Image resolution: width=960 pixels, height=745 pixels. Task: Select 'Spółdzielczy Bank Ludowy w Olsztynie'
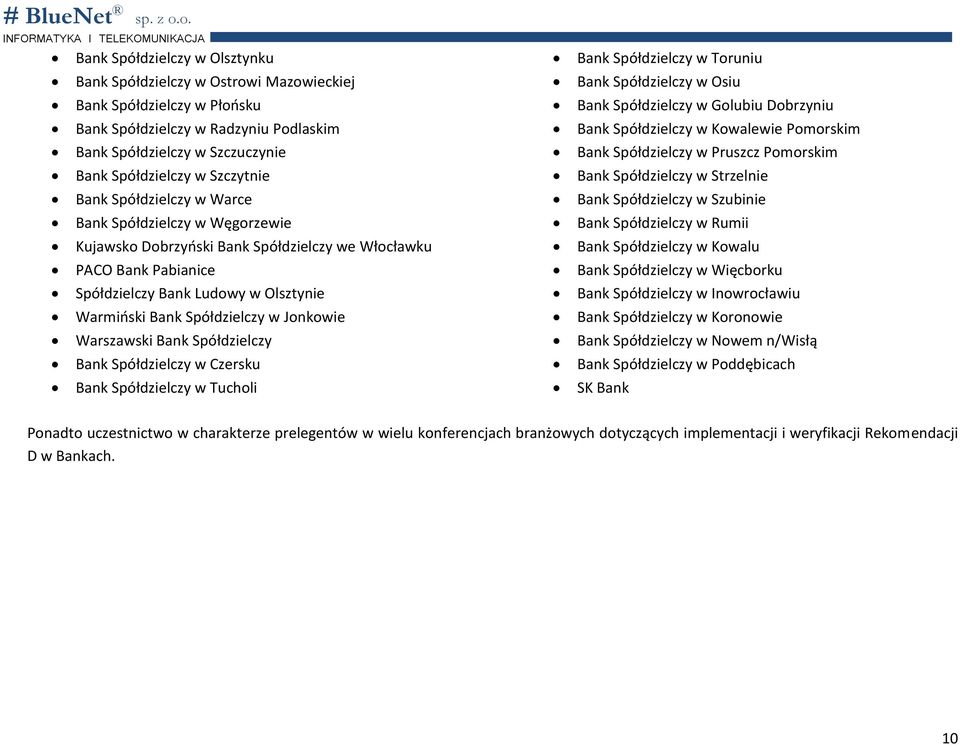click(x=200, y=293)
